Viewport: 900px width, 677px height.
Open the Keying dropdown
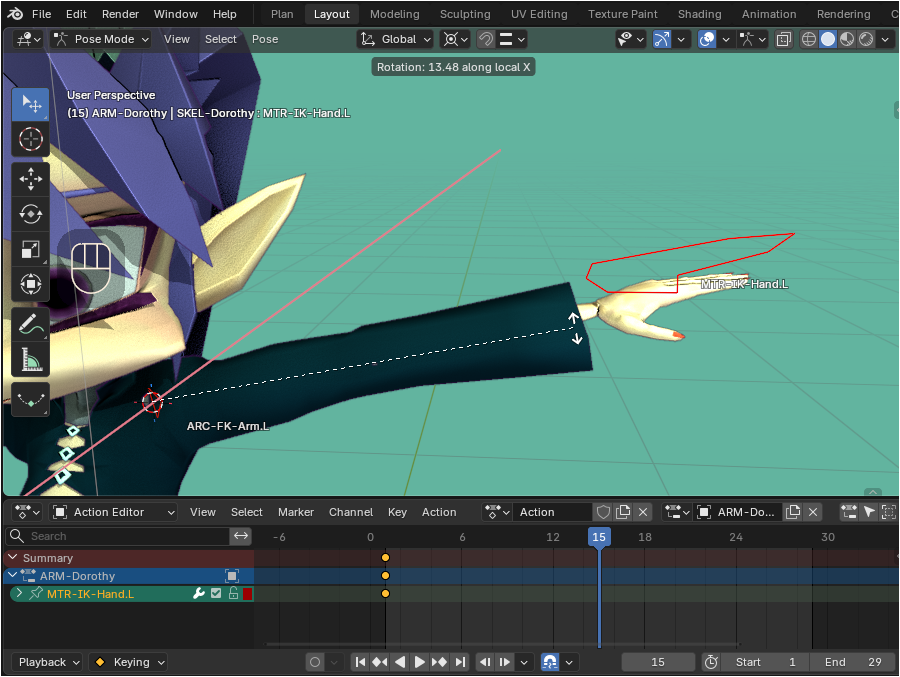(x=128, y=662)
